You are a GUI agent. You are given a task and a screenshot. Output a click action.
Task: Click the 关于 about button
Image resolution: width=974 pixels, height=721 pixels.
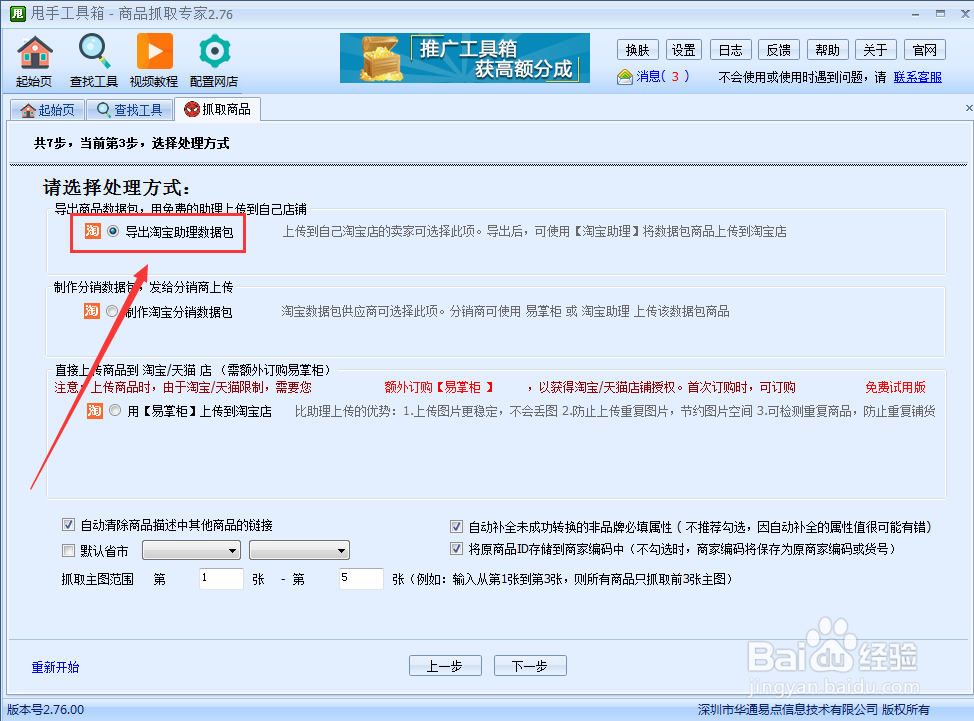[x=875, y=50]
